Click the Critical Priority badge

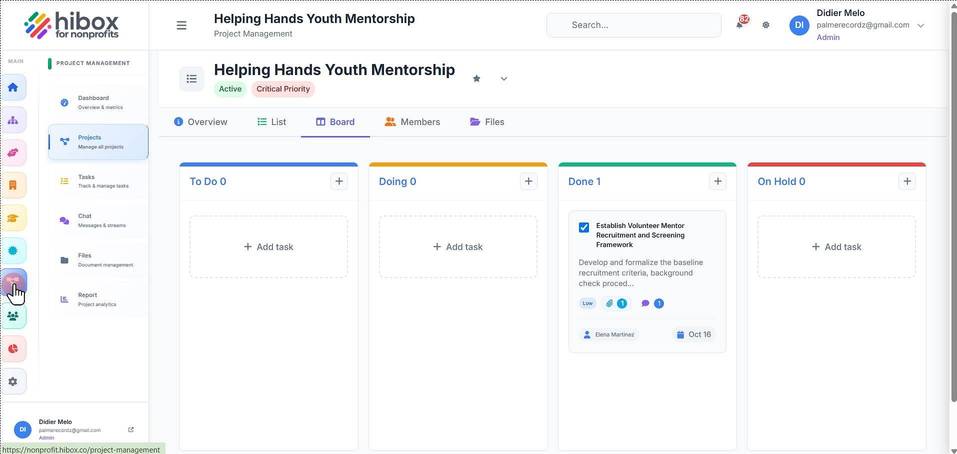(x=283, y=89)
